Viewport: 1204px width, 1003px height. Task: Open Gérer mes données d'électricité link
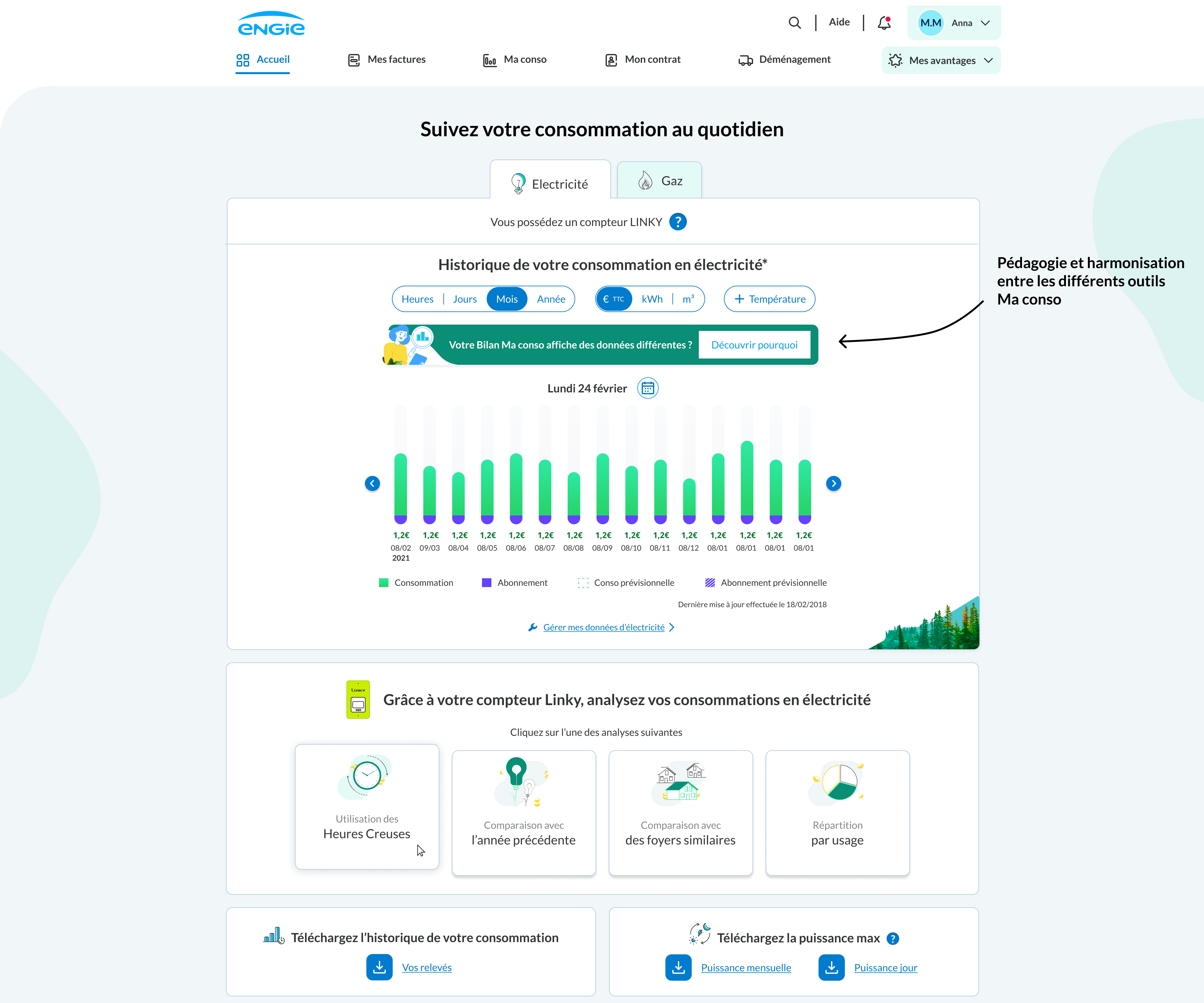point(603,627)
